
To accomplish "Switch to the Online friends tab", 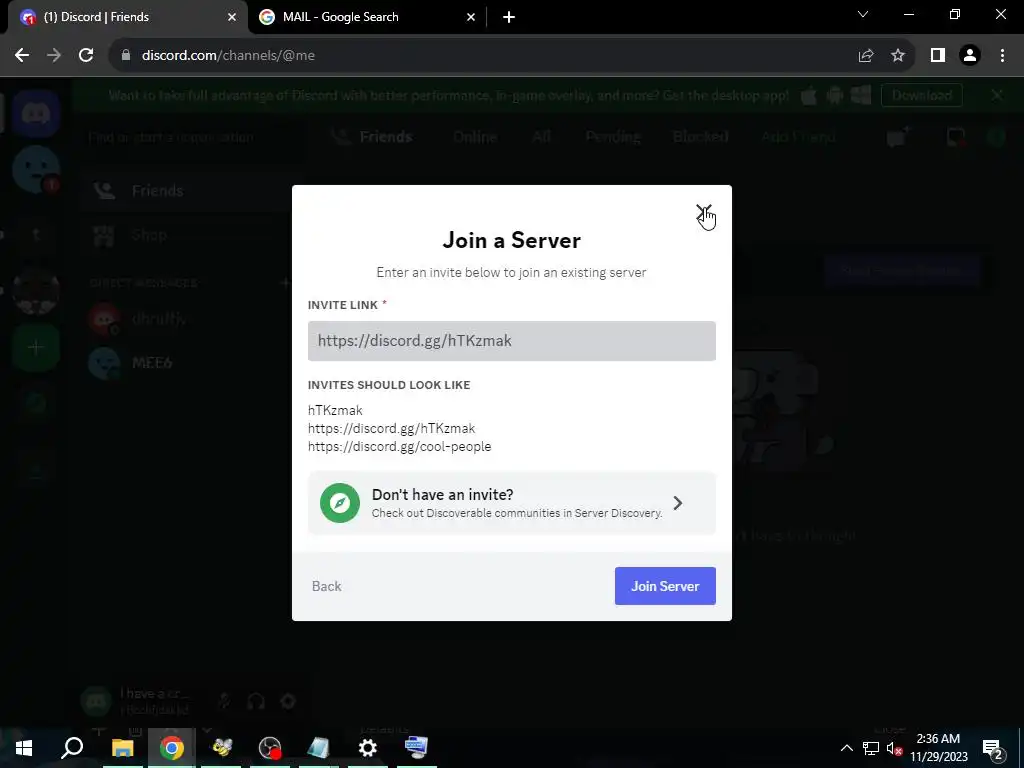I will [475, 137].
